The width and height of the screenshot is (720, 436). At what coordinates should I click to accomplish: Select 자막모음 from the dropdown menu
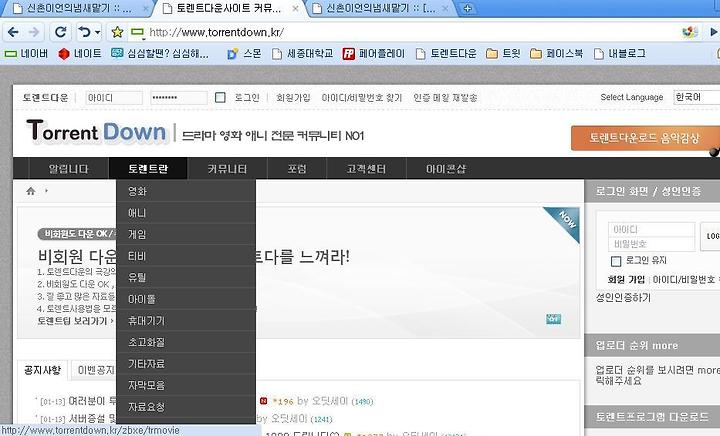186,385
